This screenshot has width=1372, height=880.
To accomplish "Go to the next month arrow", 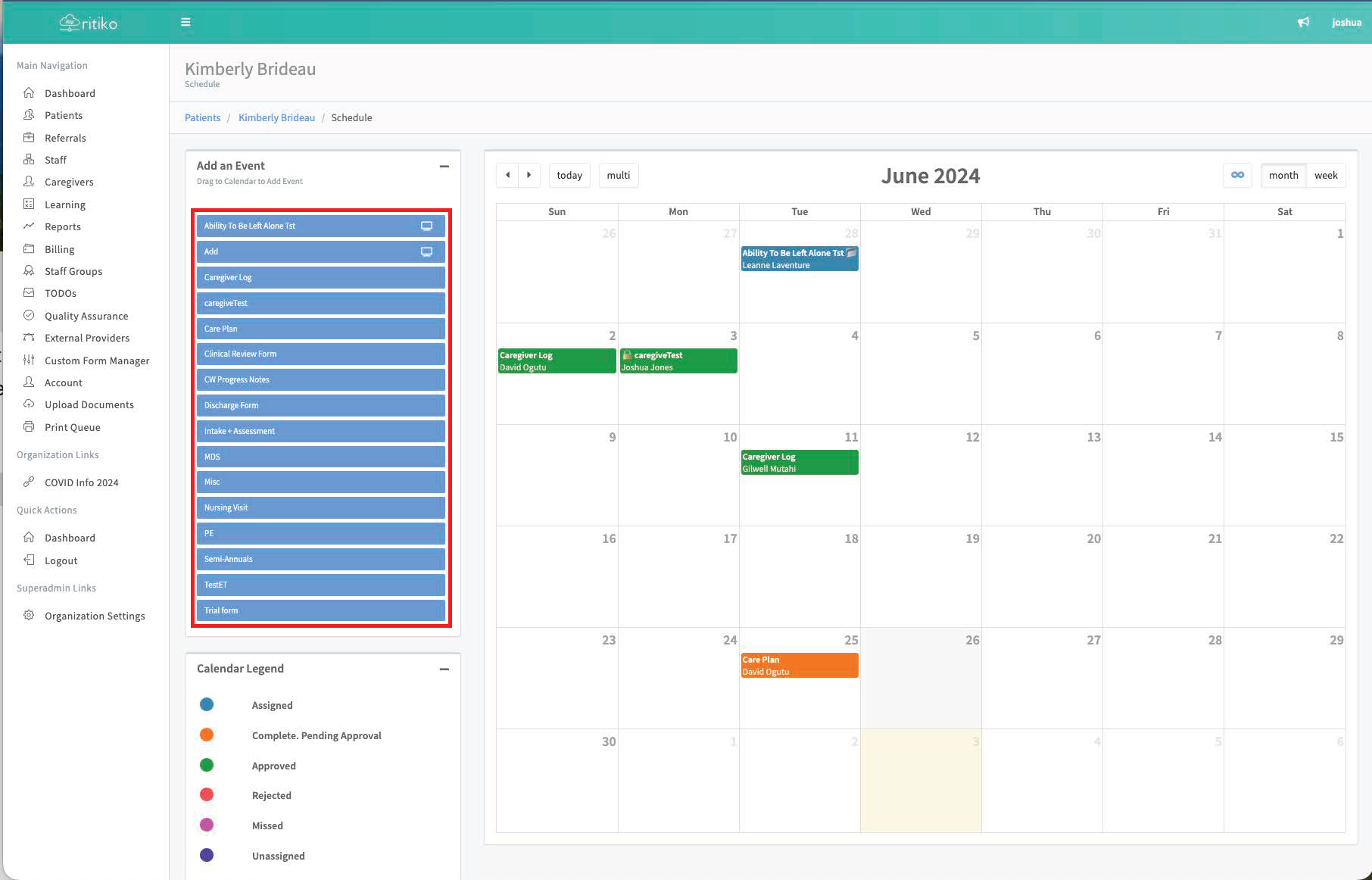I will point(529,175).
